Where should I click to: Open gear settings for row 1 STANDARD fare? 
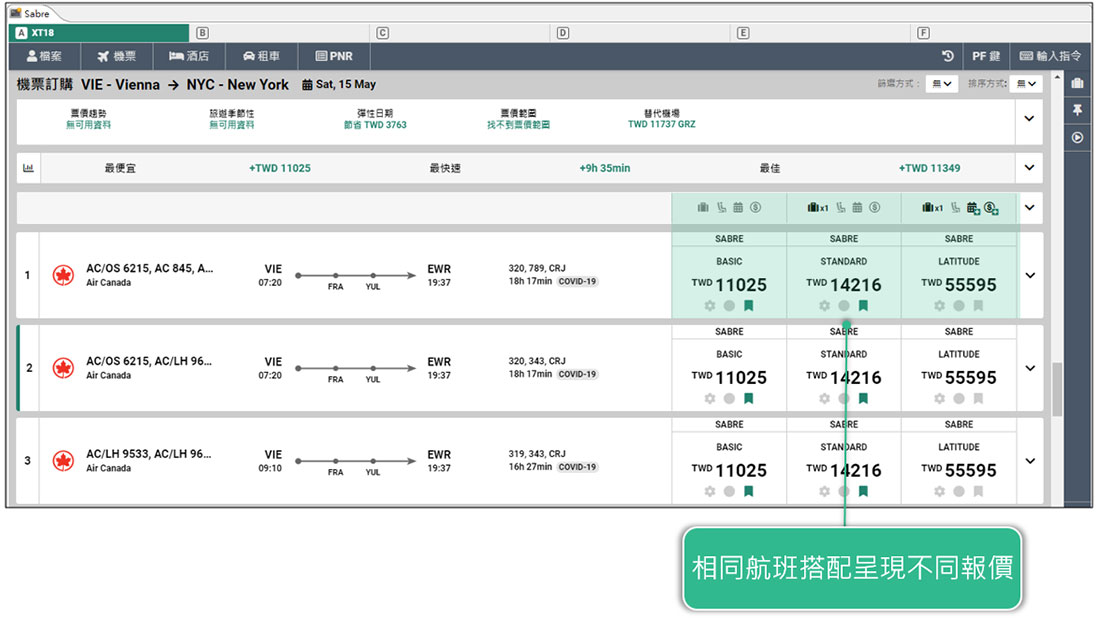click(x=824, y=306)
